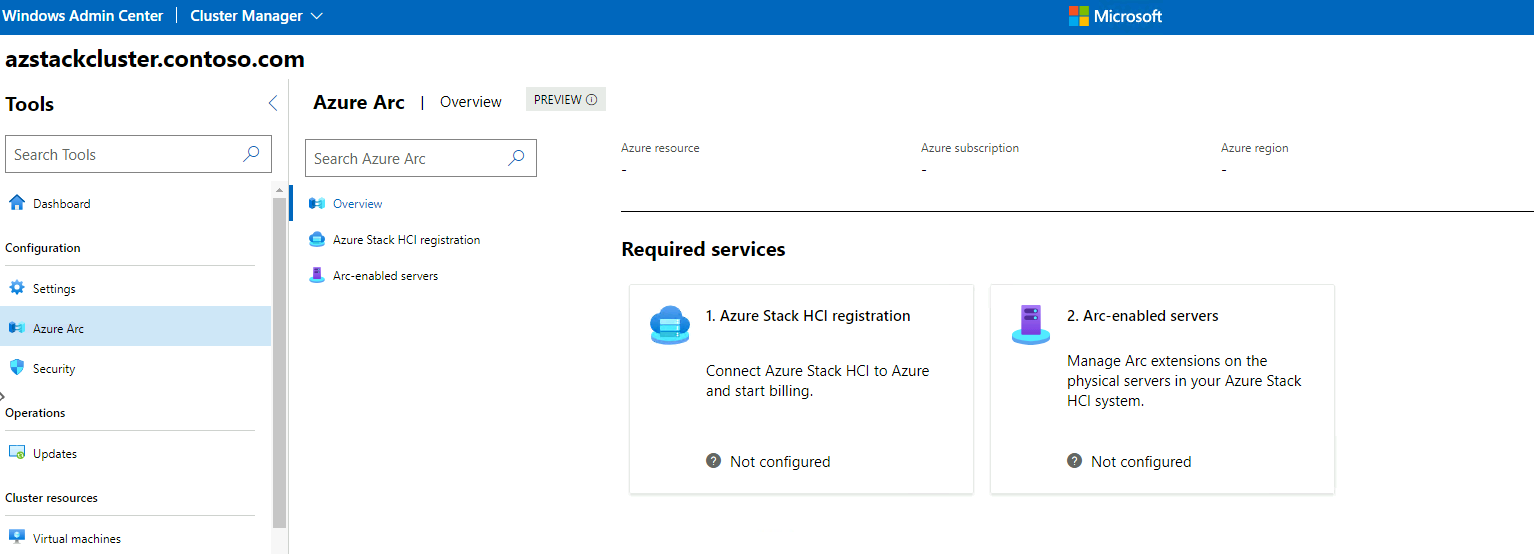This screenshot has height=554, width=1534.
Task: Click the Azure Stack HCI registration cloud icon in menu
Action: pyautogui.click(x=317, y=239)
